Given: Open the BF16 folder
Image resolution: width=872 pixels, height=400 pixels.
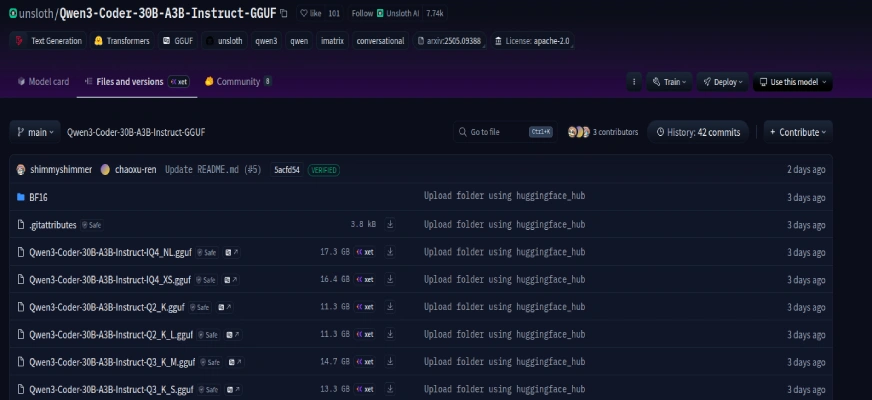Looking at the screenshot, I should (x=38, y=197).
